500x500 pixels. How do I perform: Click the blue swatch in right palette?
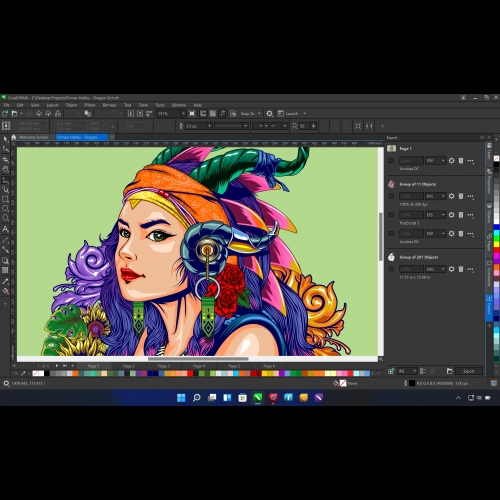[x=496, y=227]
